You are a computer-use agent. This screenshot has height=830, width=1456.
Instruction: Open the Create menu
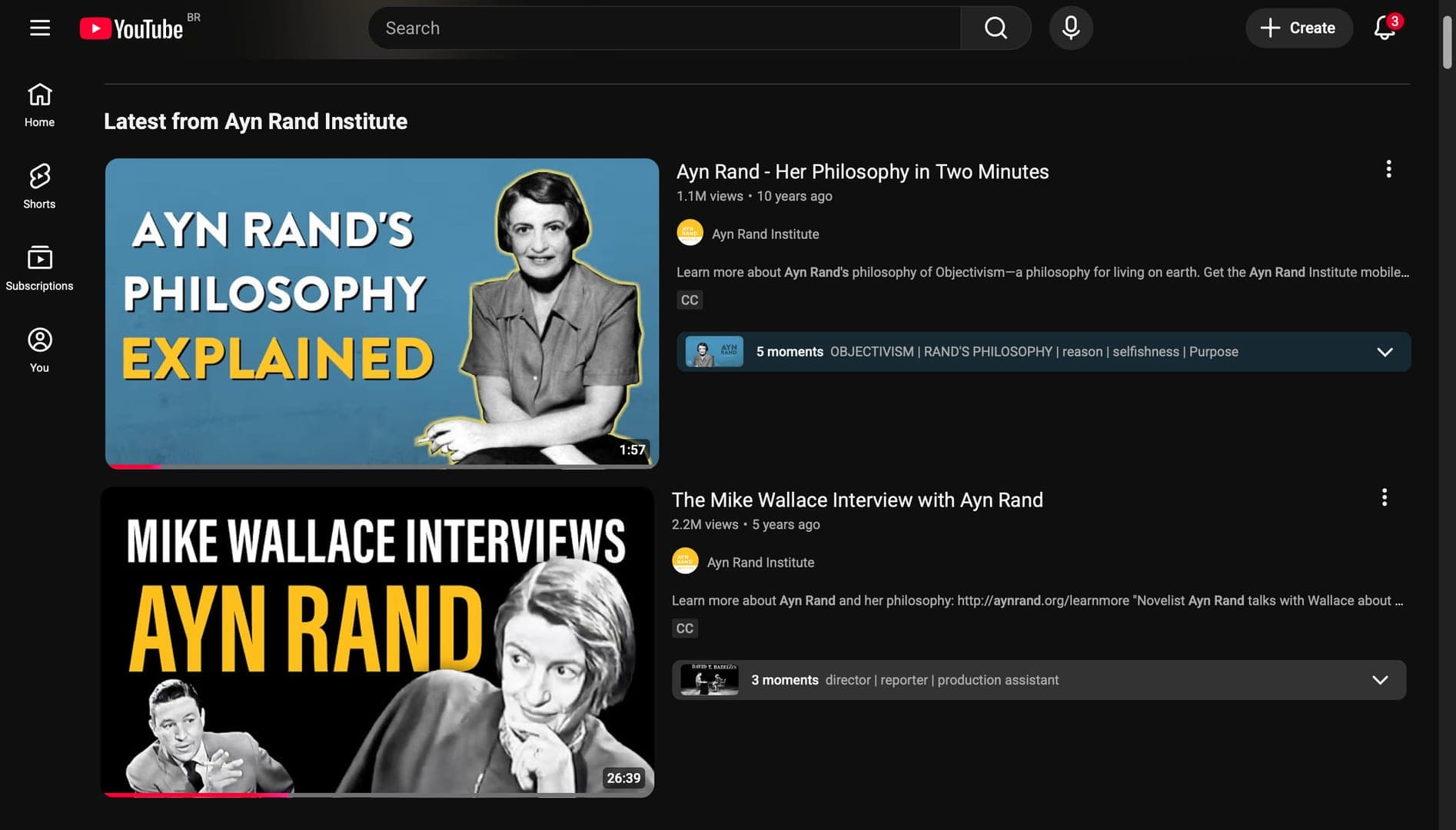1298,28
